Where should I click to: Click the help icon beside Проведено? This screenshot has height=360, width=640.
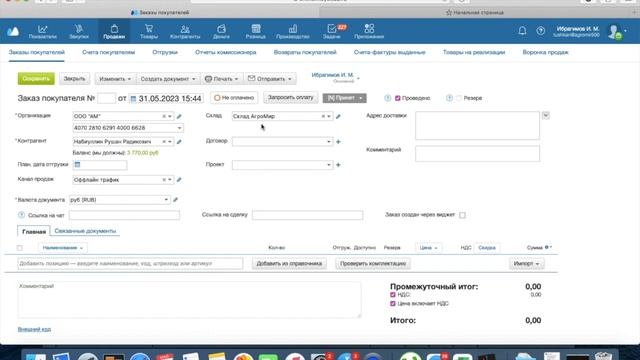pos(387,98)
